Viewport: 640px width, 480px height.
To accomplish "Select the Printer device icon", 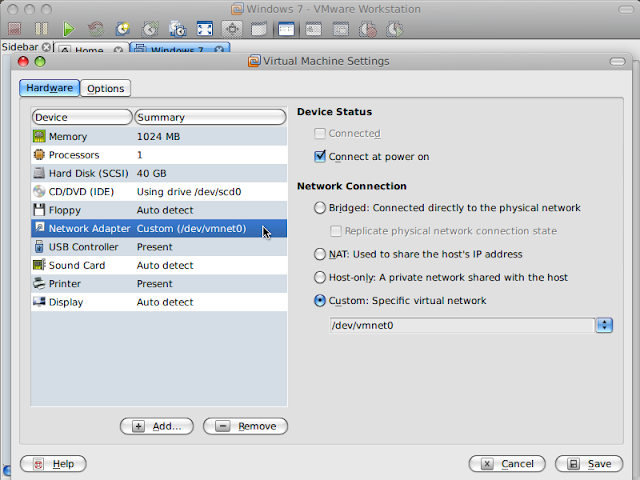I will [x=39, y=283].
